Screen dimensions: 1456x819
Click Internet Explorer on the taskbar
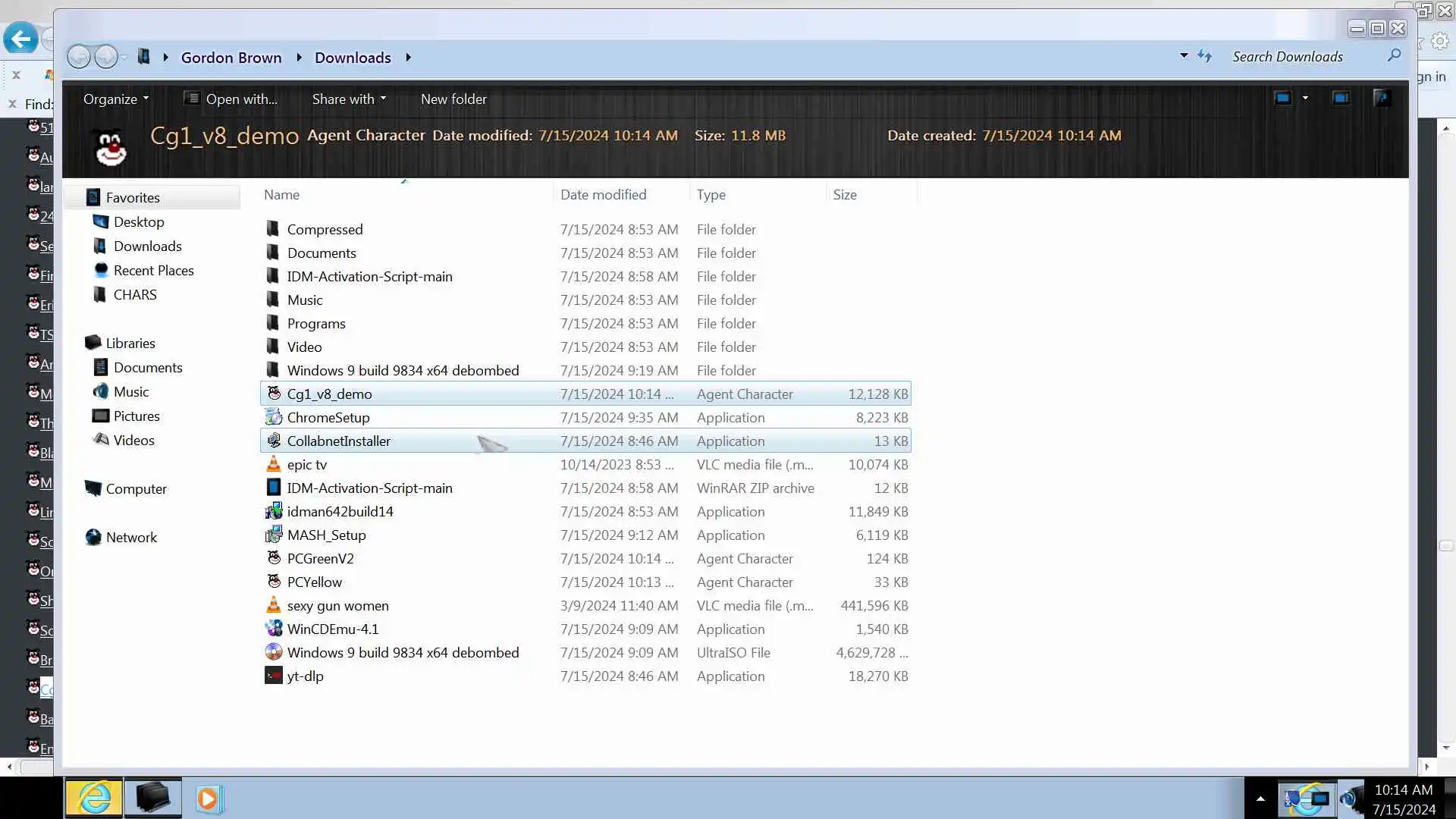(94, 798)
